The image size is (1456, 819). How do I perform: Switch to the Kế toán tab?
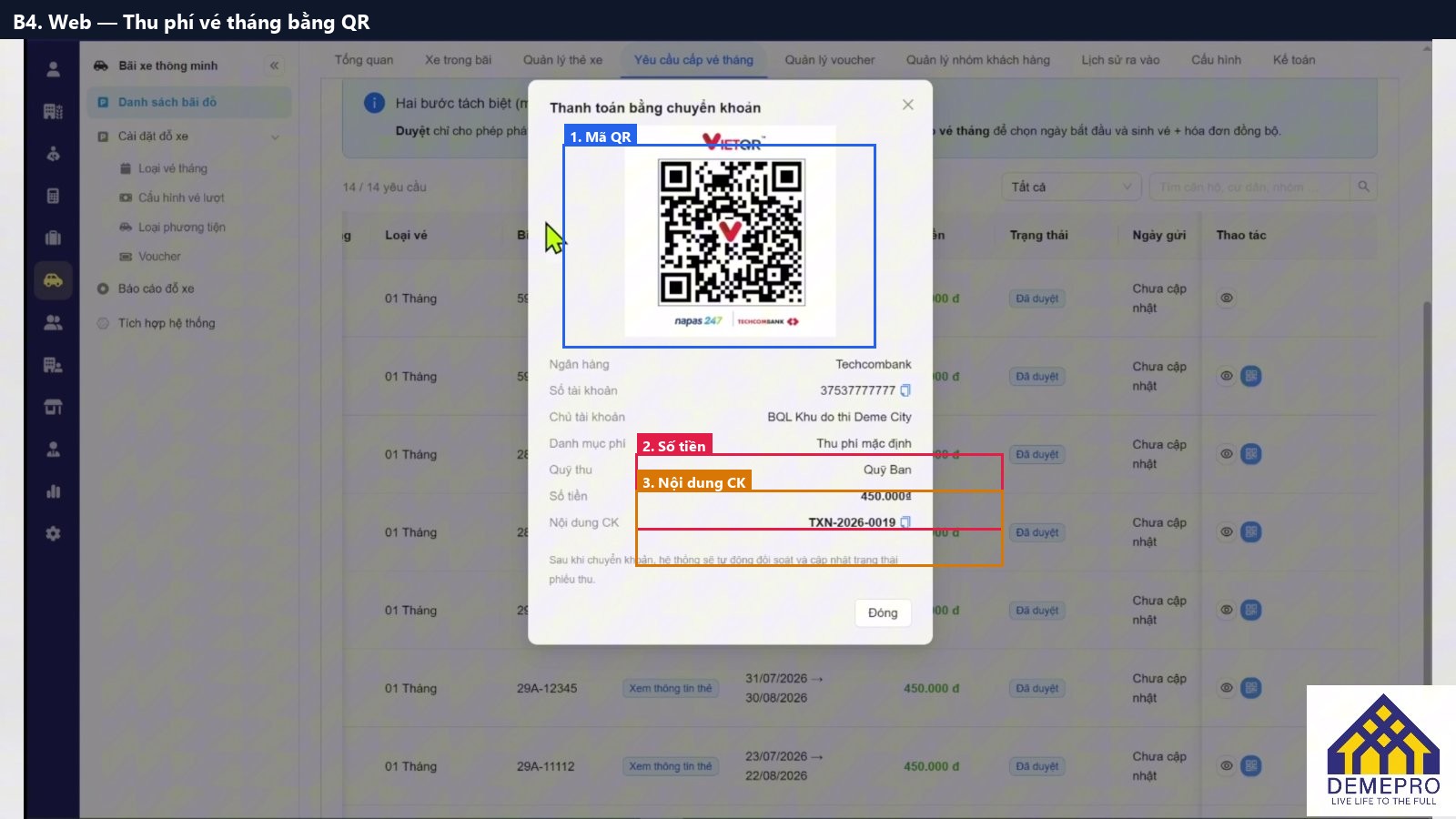pos(1293,60)
